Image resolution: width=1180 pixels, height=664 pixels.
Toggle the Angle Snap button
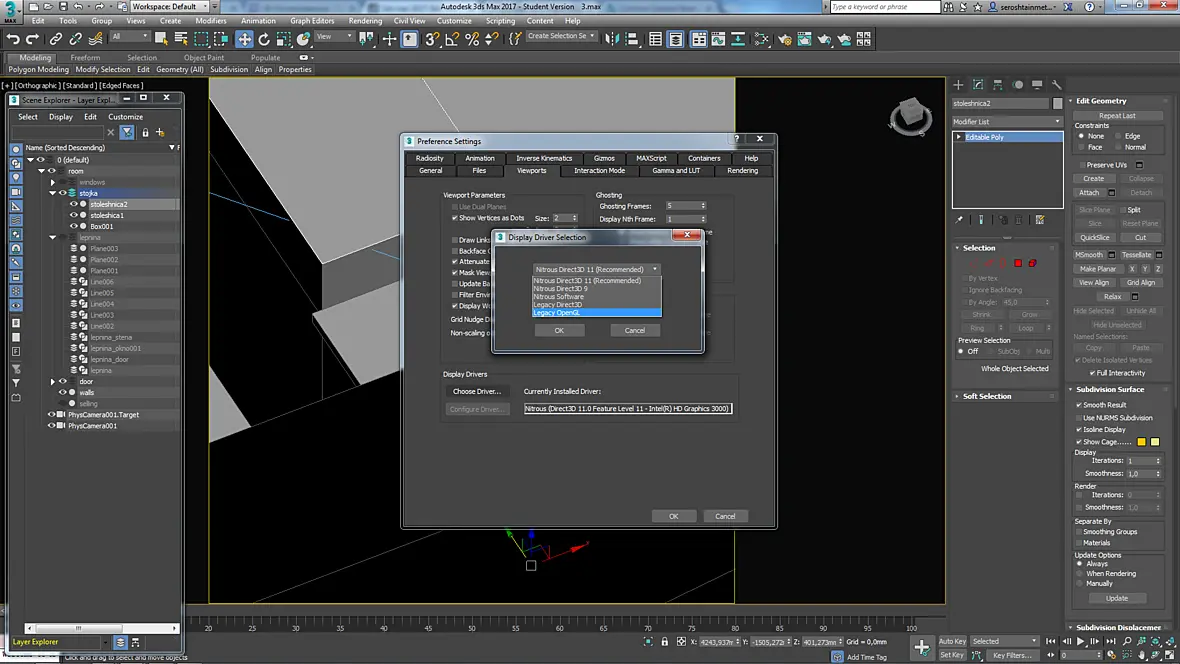coord(452,38)
